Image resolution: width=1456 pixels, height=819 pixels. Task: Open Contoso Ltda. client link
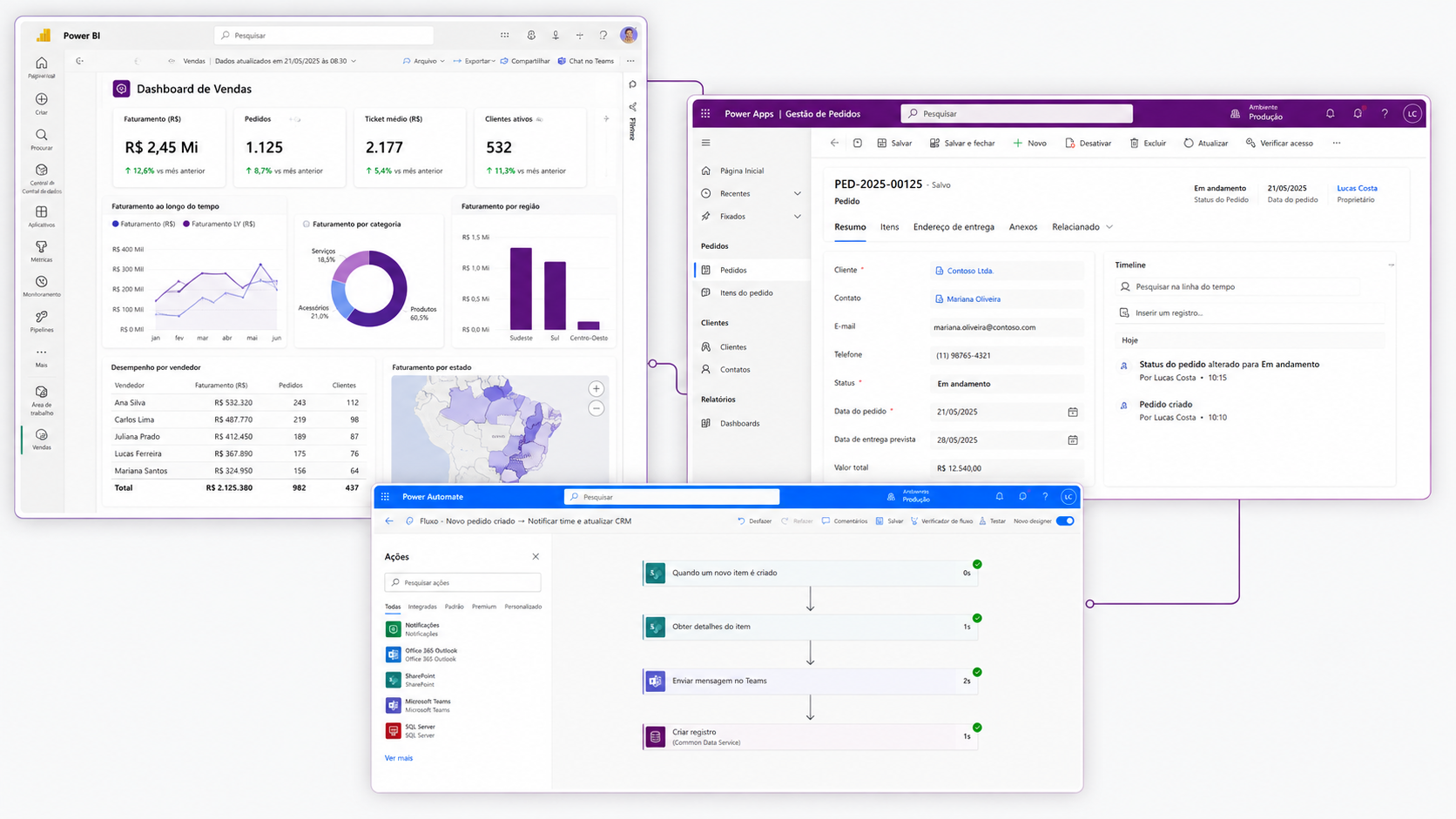pyautogui.click(x=970, y=271)
